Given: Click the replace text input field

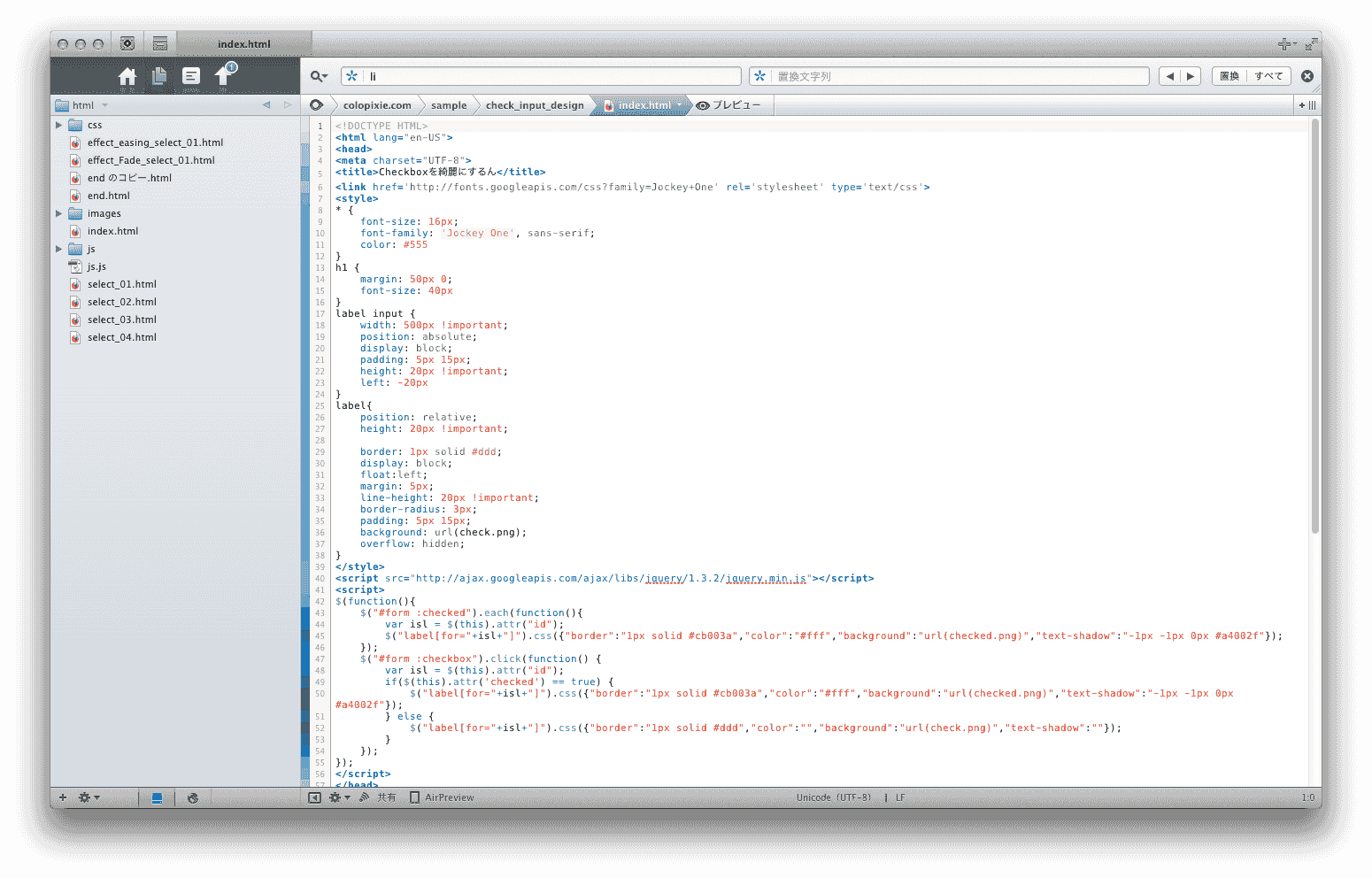Looking at the screenshot, I should point(960,76).
